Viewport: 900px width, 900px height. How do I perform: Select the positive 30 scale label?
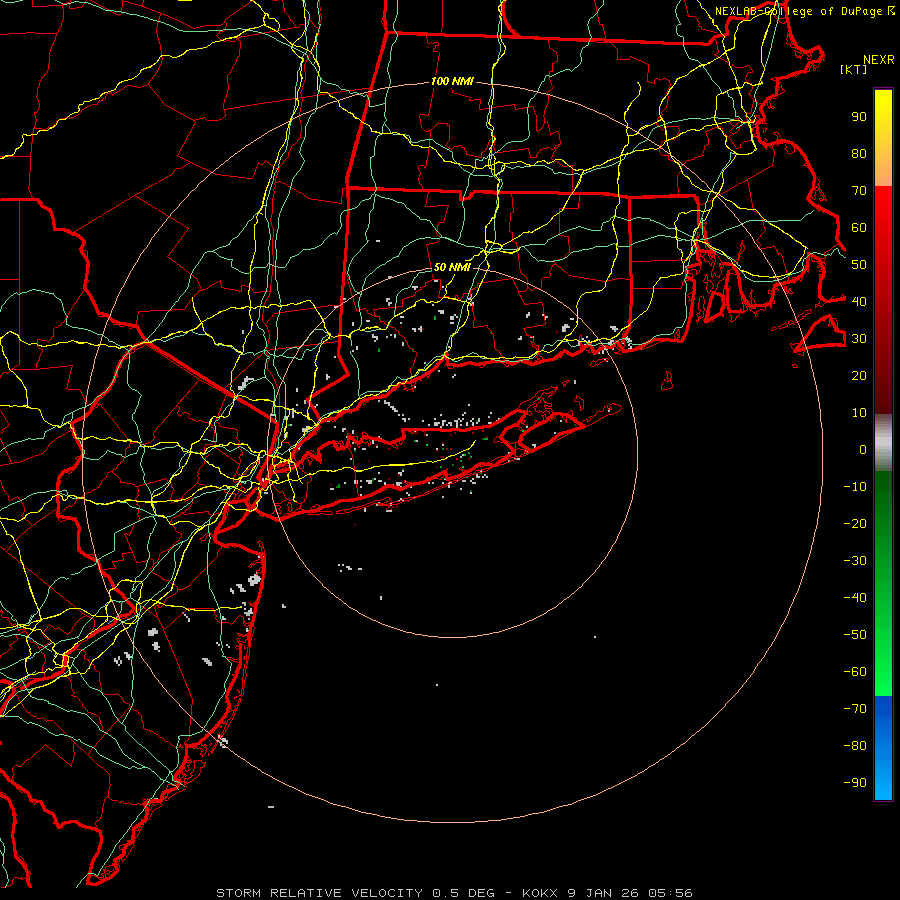859,339
